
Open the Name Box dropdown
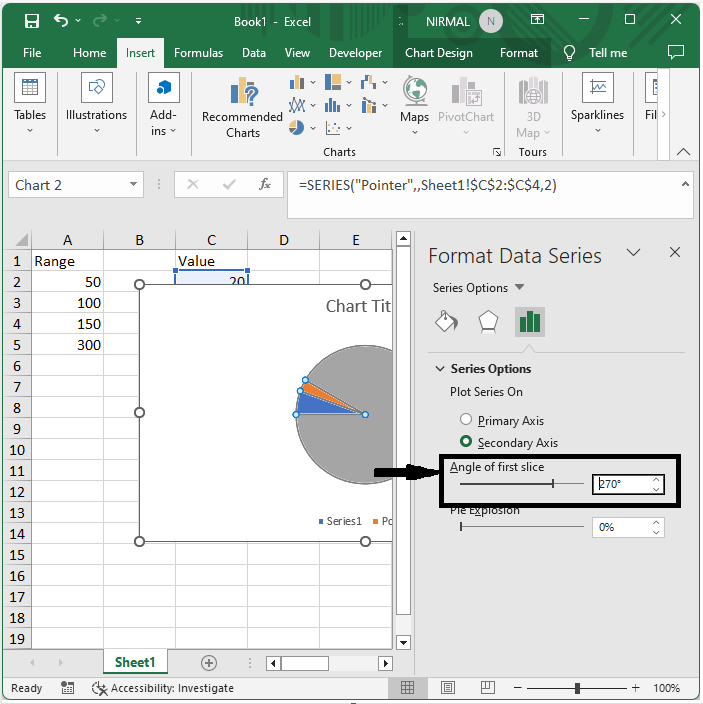pyautogui.click(x=133, y=184)
